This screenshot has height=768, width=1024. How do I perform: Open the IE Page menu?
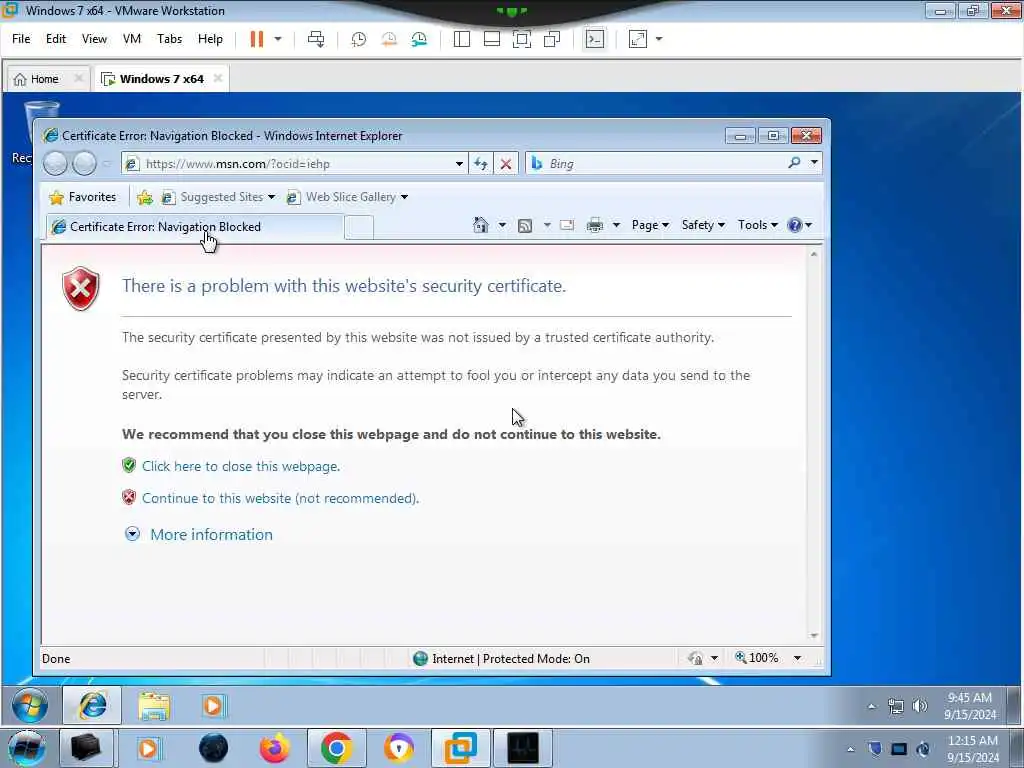pos(650,225)
